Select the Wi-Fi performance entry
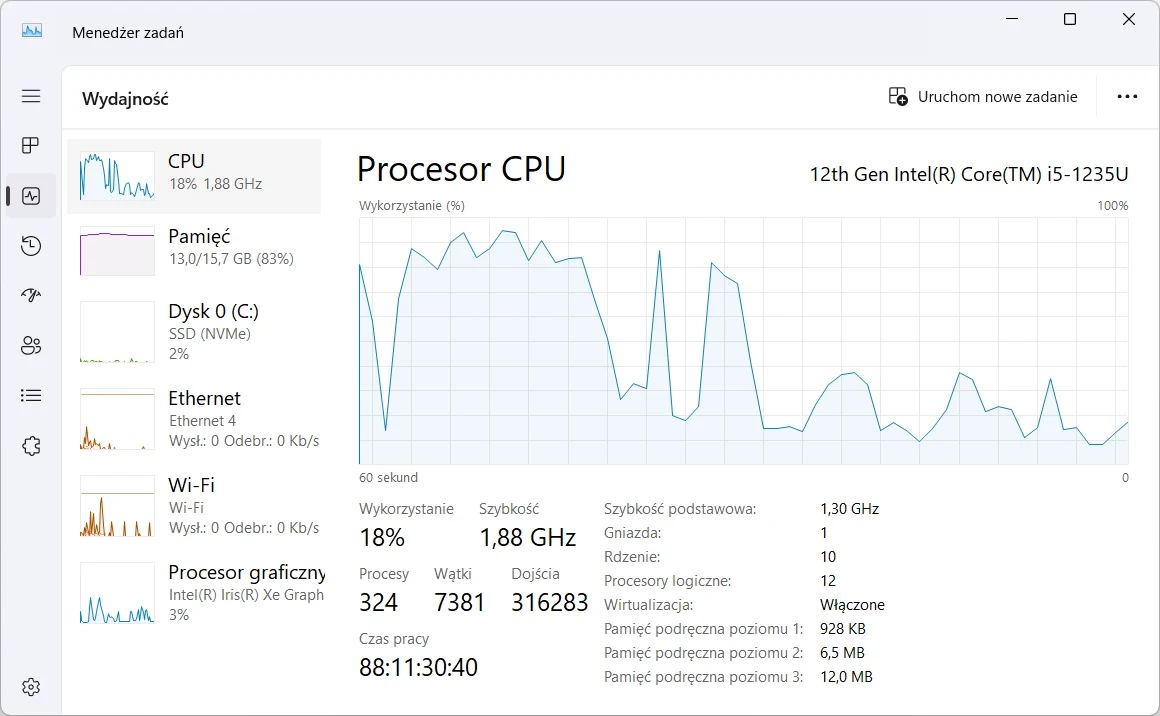Screen dimensions: 1160x716 pos(195,505)
